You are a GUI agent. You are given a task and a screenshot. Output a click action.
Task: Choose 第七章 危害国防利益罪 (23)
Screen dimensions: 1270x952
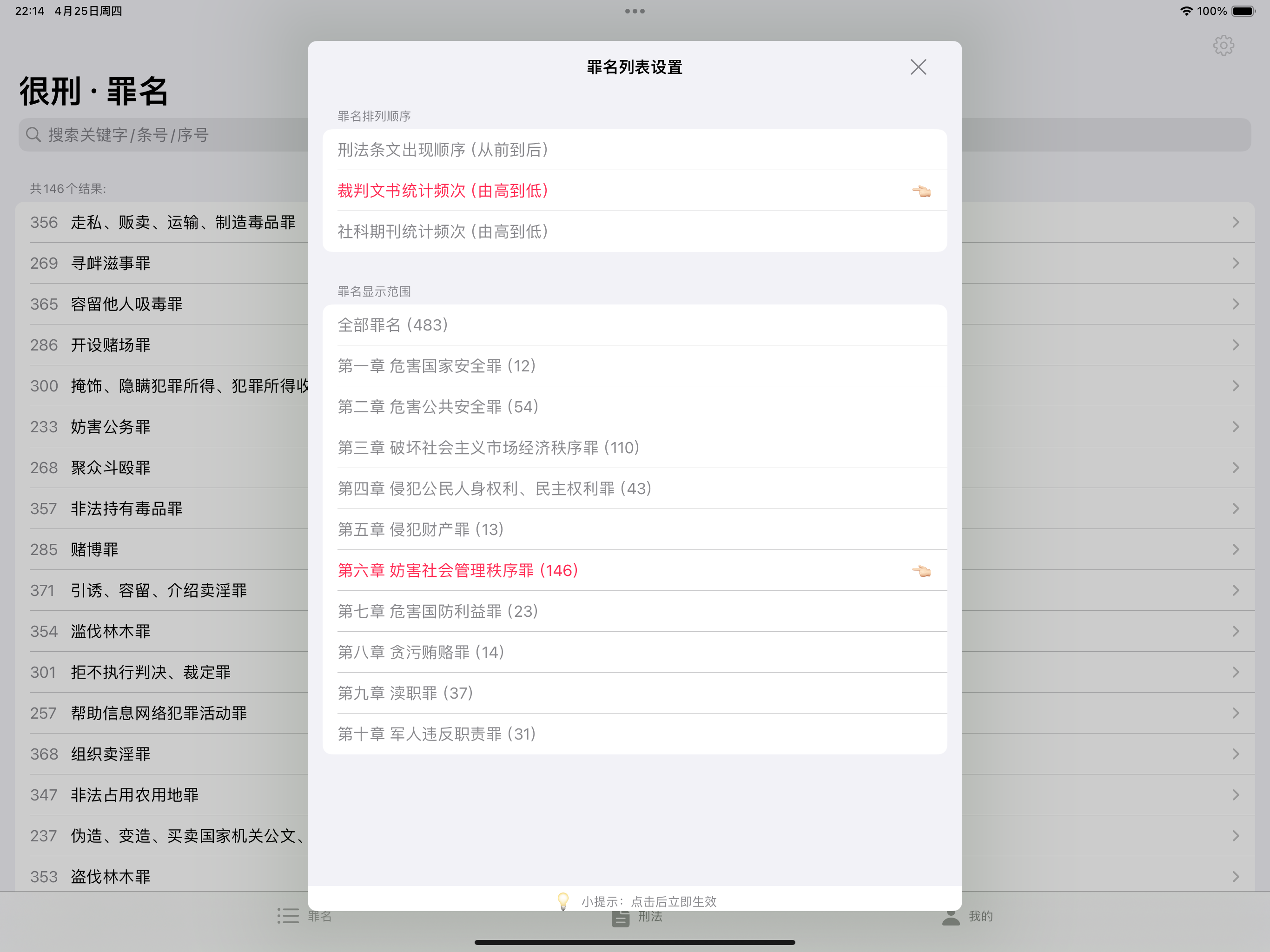[x=635, y=611]
